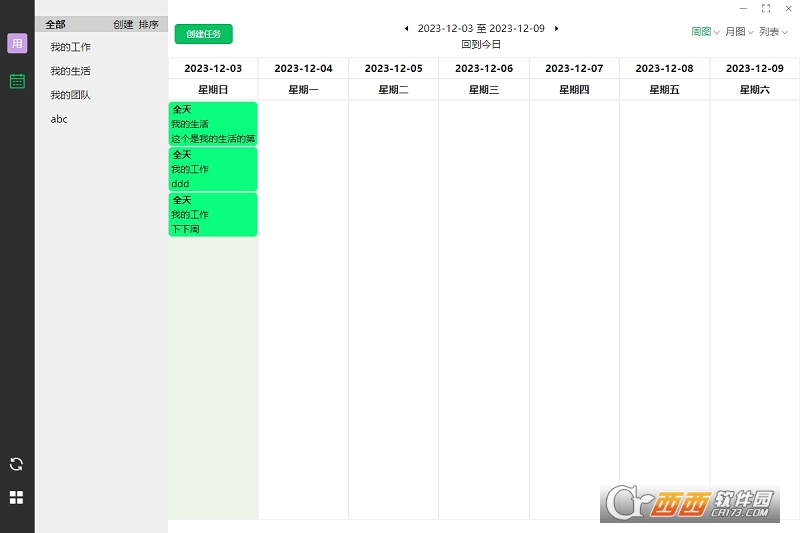Image resolution: width=800 pixels, height=533 pixels.
Task: Click the purple 用 app icon in sidebar
Action: [17, 43]
